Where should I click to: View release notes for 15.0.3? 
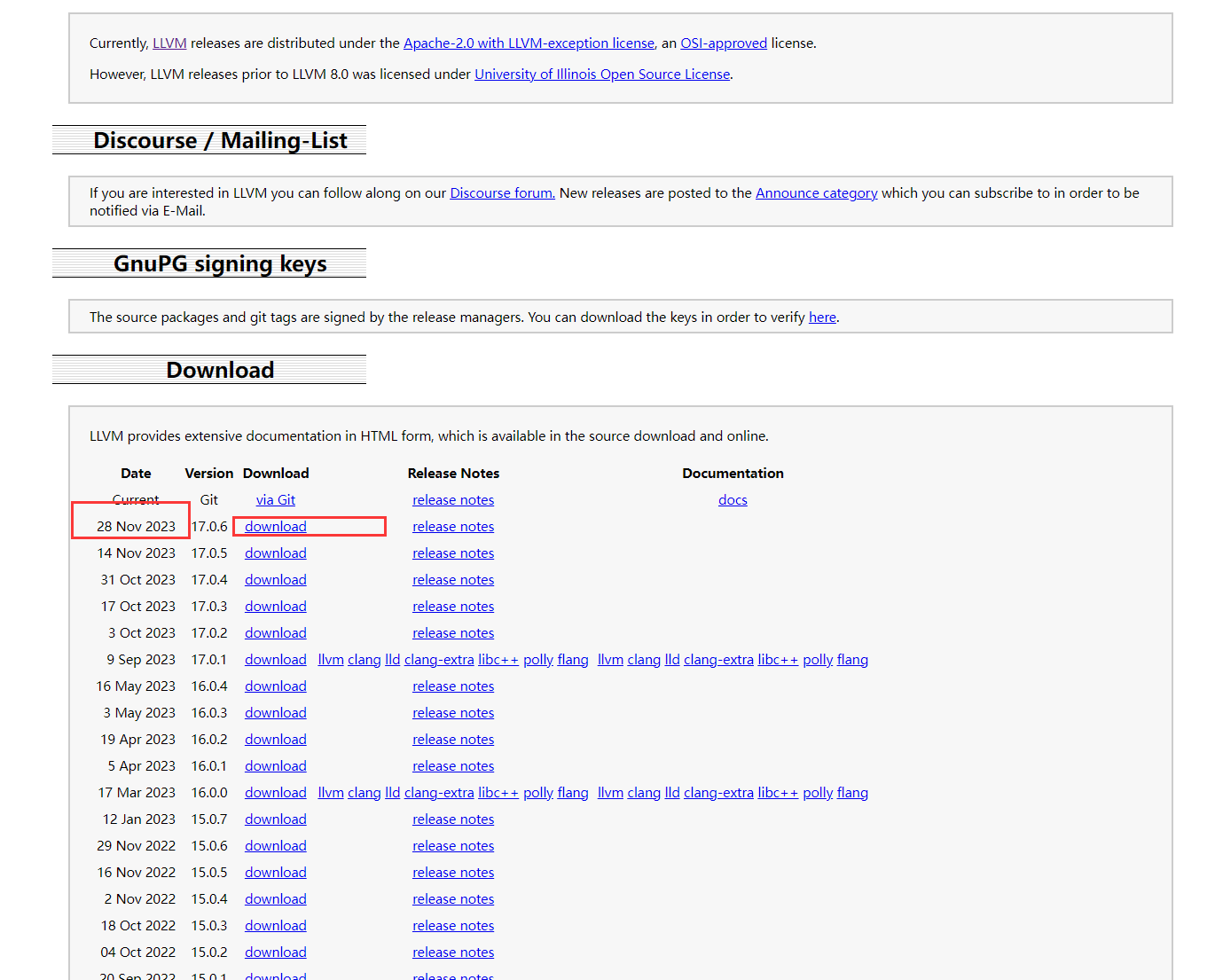pyautogui.click(x=453, y=926)
